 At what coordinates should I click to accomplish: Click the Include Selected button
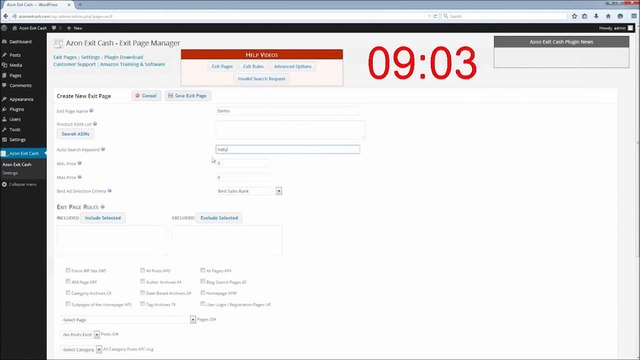click(103, 218)
